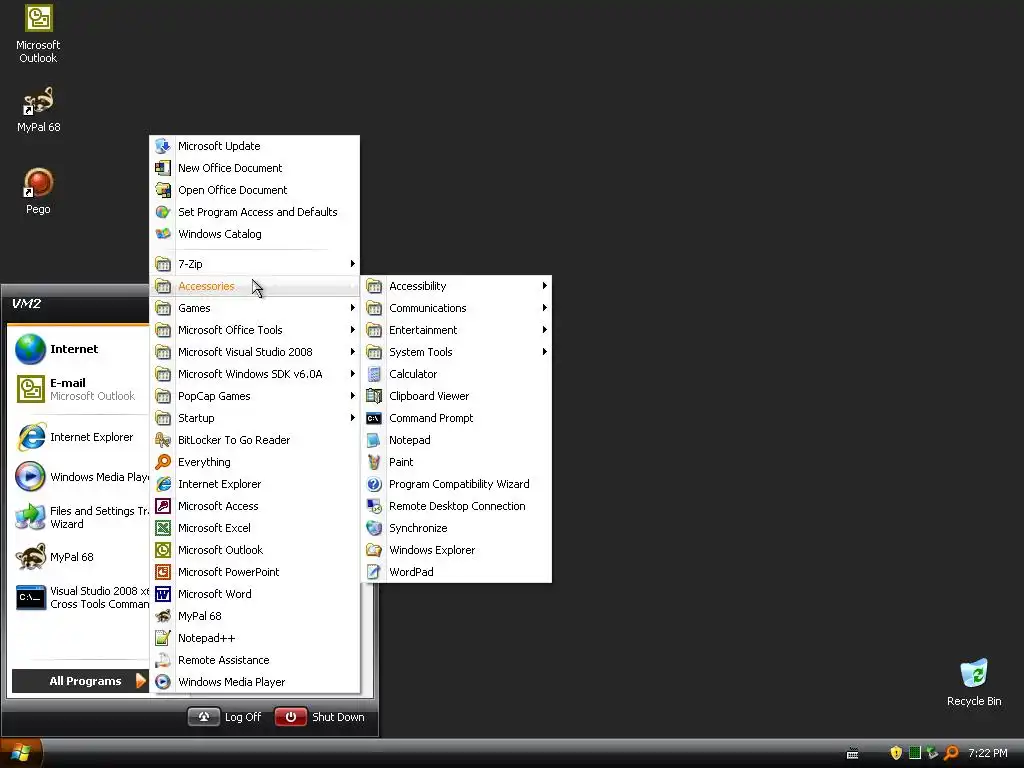This screenshot has height=768, width=1024.
Task: Click the Microsoft Access icon
Action: coord(163,506)
